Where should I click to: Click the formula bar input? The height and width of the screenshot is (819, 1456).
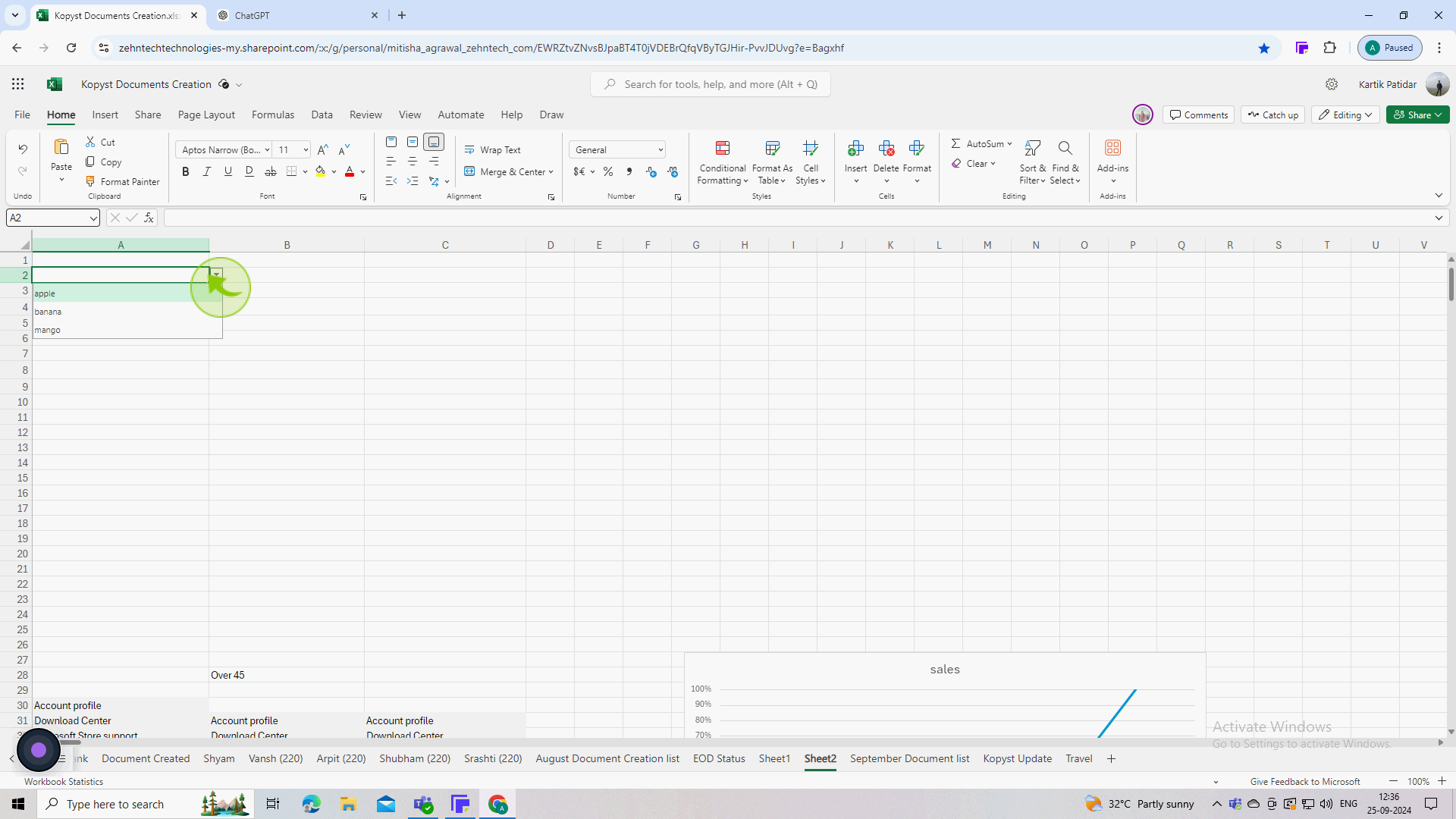point(796,218)
